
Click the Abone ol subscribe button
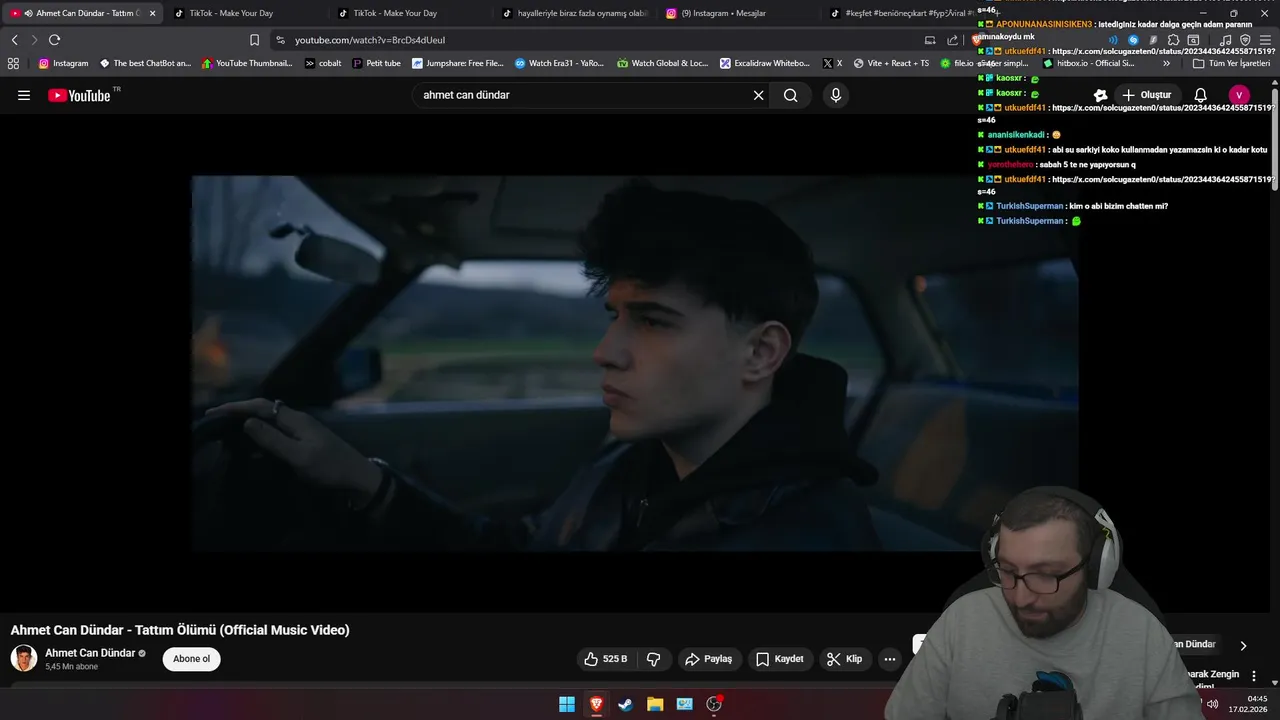click(x=191, y=659)
